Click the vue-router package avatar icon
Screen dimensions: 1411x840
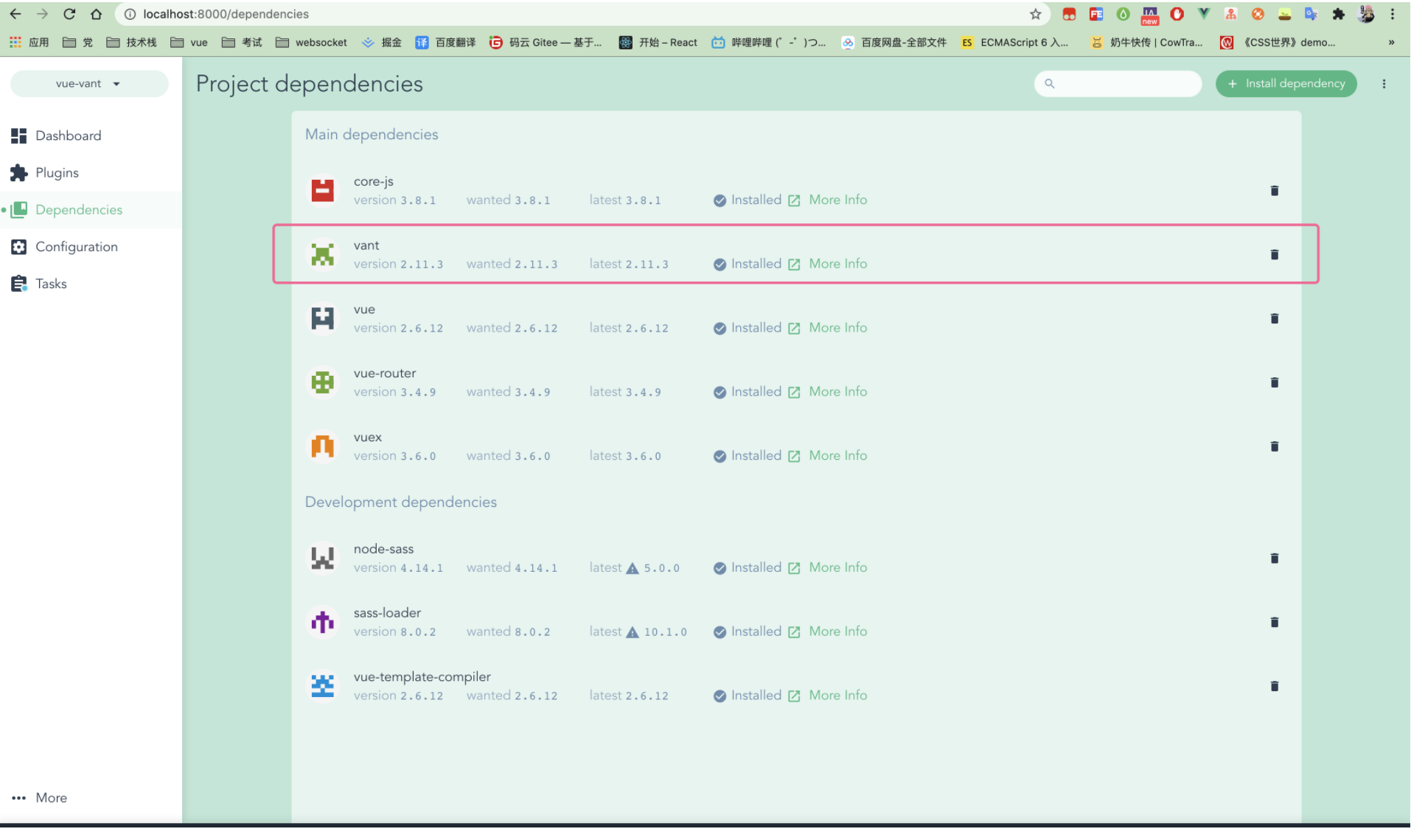tap(322, 382)
